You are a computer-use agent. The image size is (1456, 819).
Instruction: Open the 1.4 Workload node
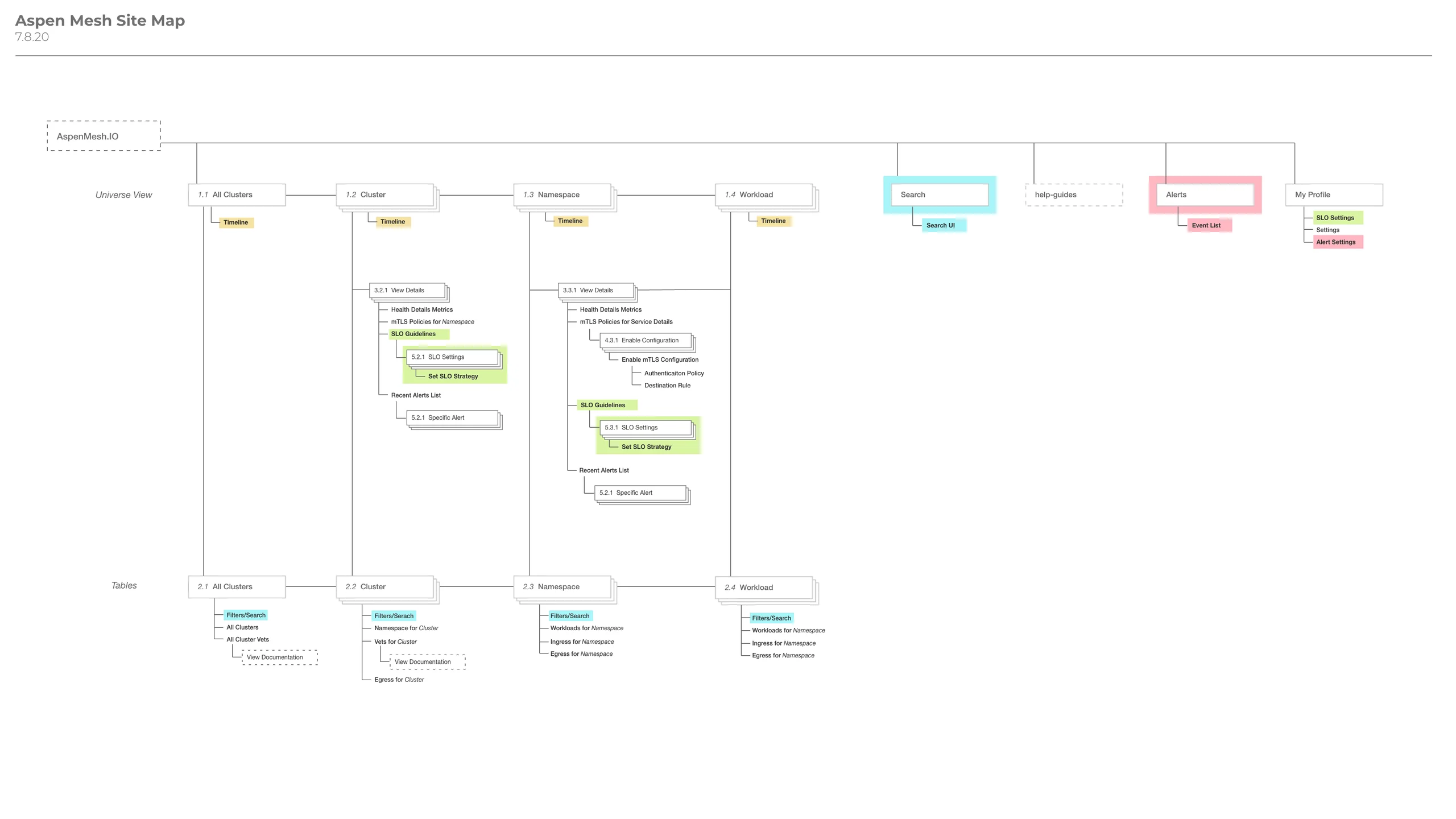[764, 195]
